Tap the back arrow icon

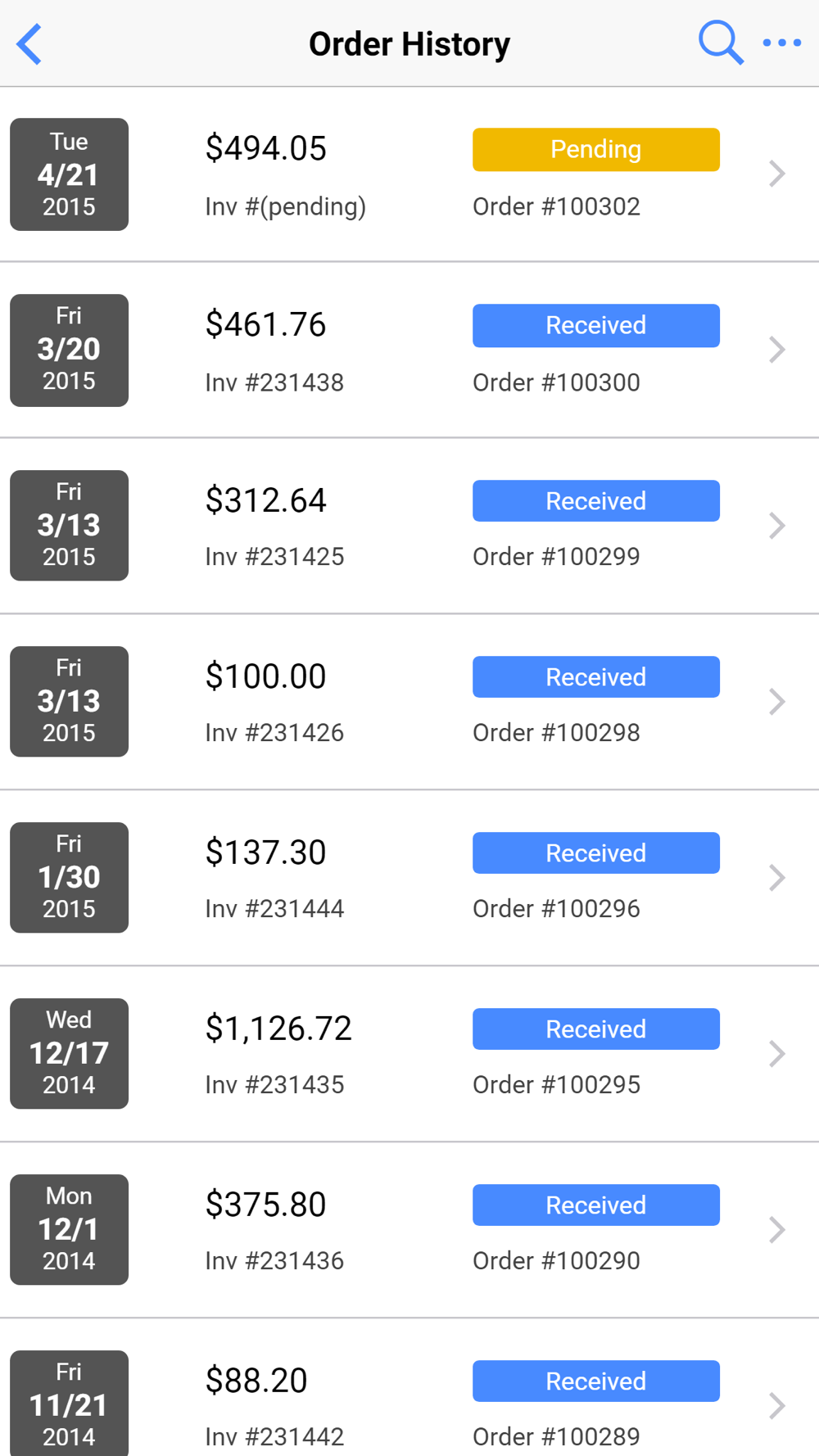pyautogui.click(x=29, y=44)
